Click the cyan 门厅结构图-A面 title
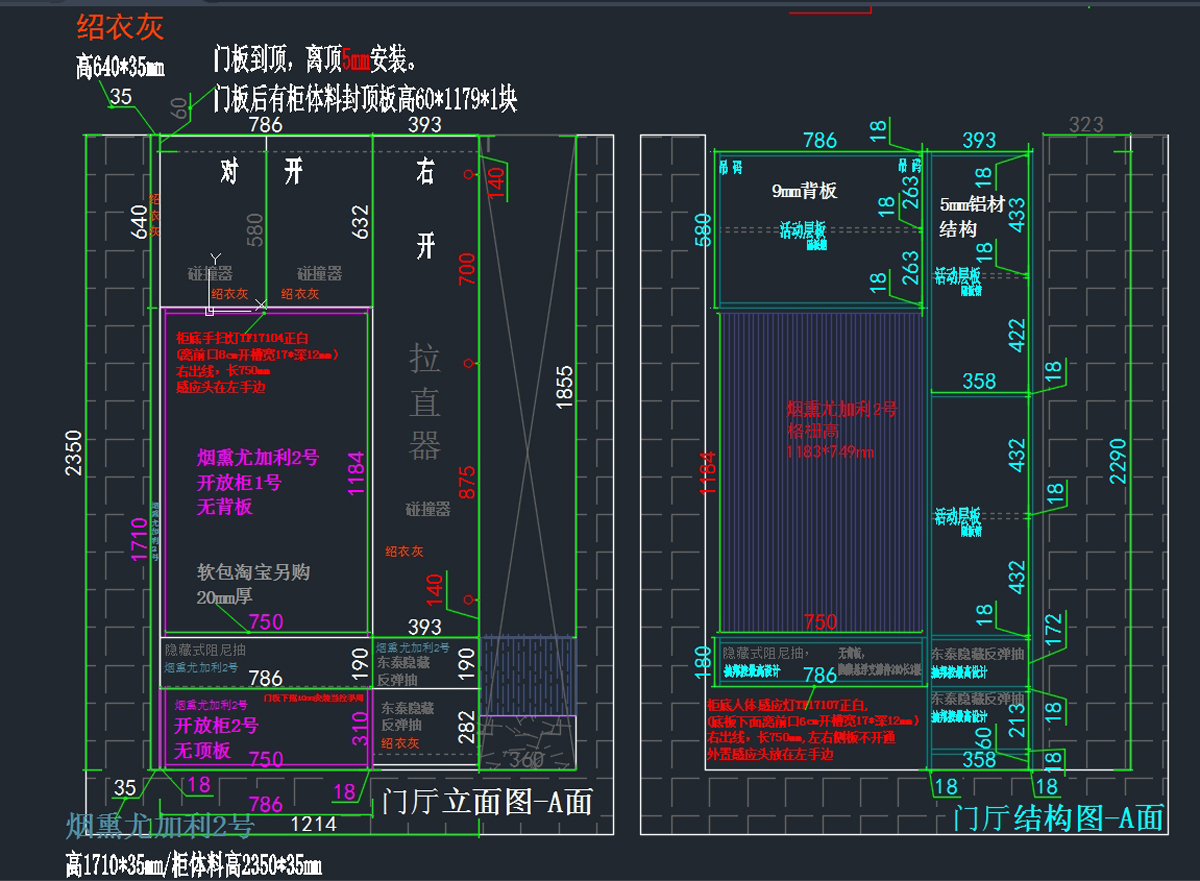The image size is (1200, 881). pos(1058,817)
